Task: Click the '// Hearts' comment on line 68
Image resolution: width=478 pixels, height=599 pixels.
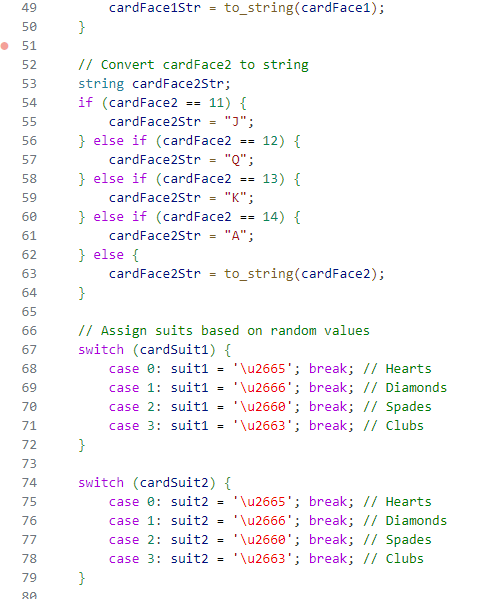Action: point(397,369)
